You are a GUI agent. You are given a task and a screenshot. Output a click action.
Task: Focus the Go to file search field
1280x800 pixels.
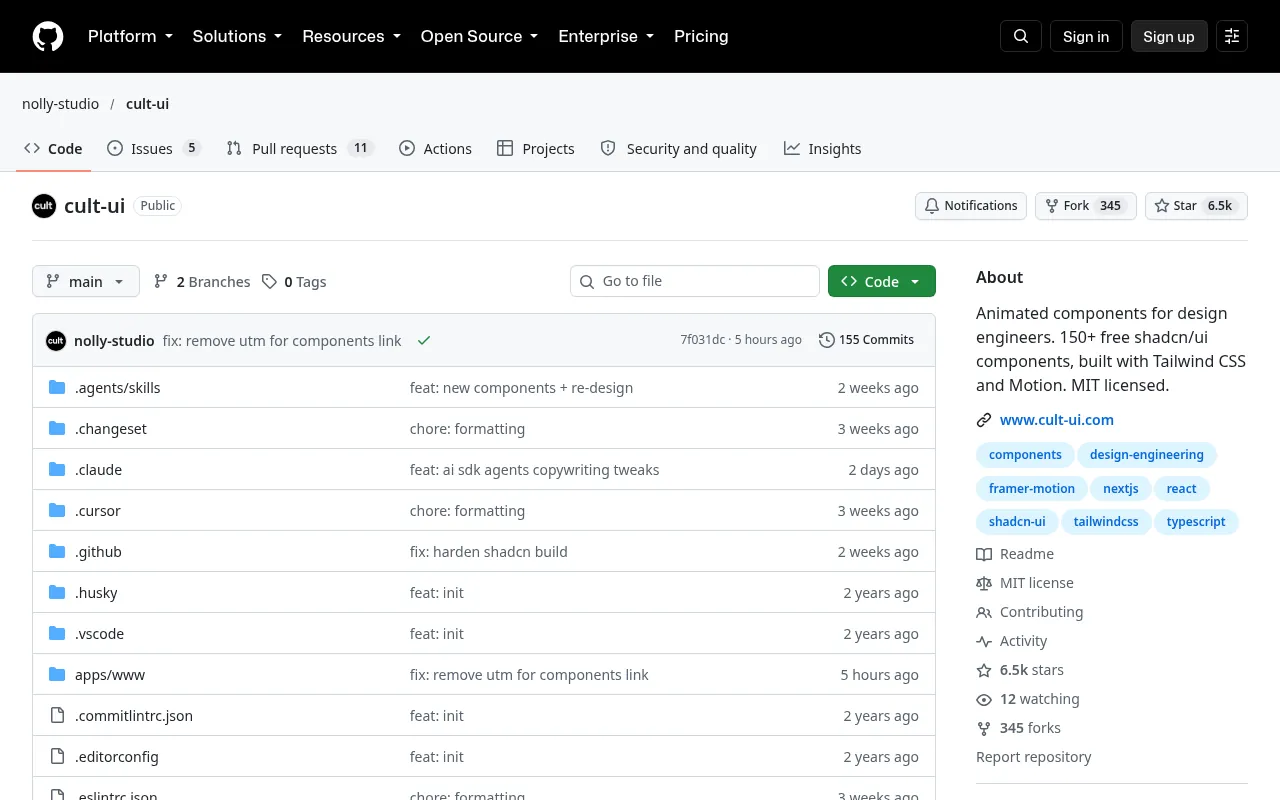tap(695, 281)
